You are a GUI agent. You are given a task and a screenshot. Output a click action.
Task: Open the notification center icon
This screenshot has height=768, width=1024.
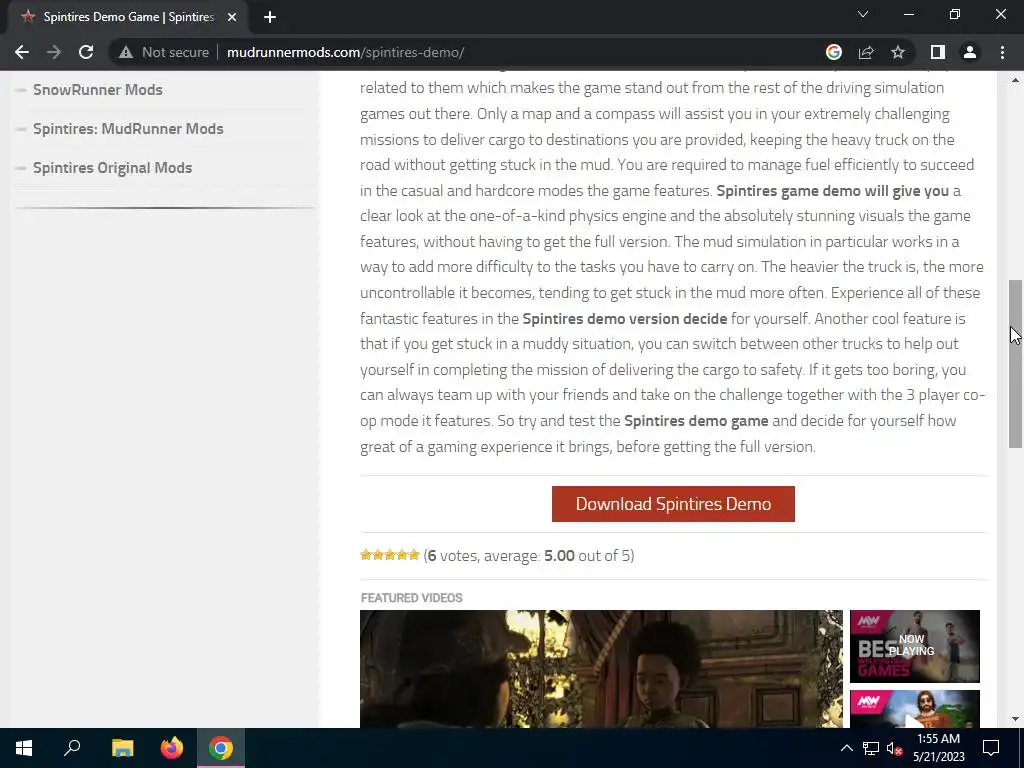click(991, 748)
